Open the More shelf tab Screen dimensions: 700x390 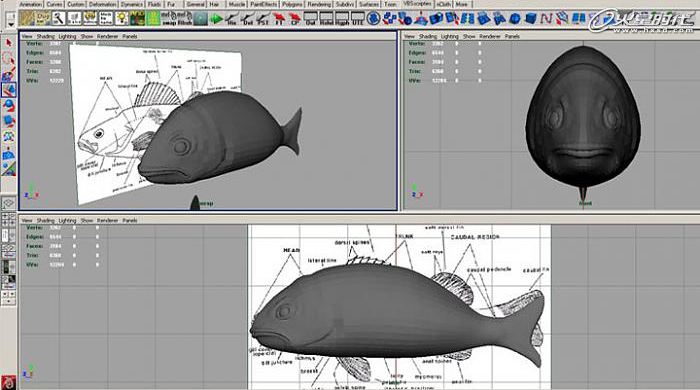[462, 4]
